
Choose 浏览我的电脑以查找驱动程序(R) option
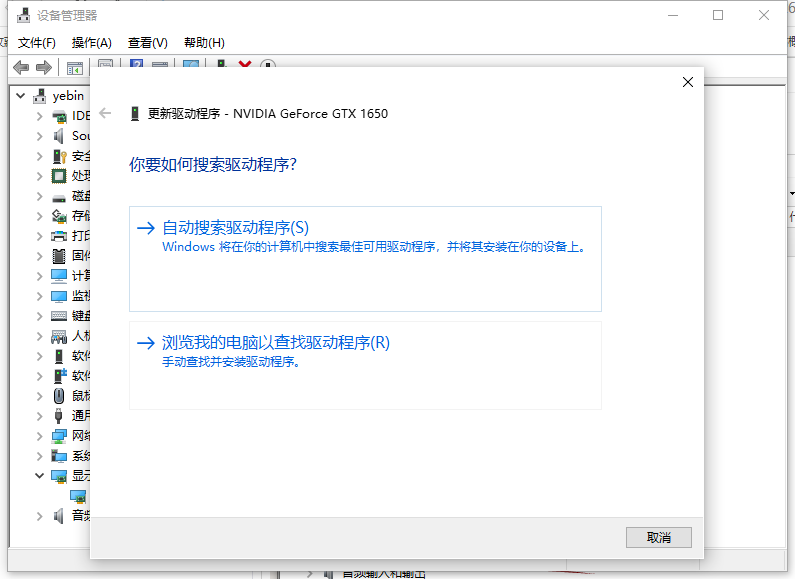(365, 365)
